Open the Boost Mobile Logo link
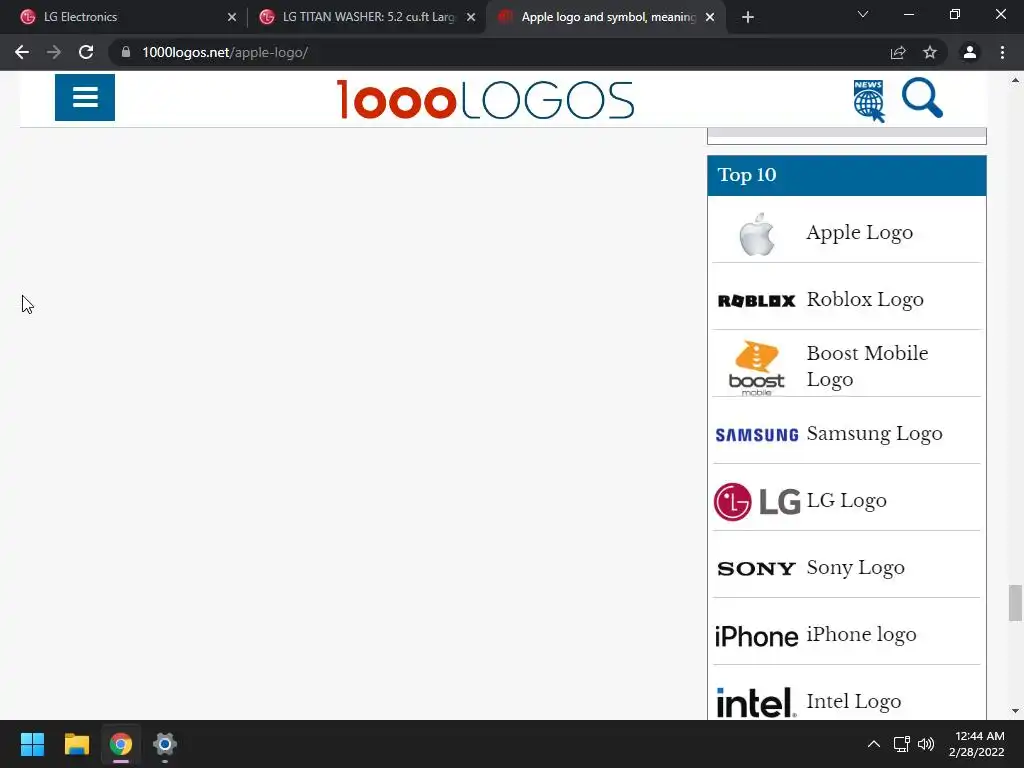Viewport: 1024px width, 768px height. coord(867,366)
